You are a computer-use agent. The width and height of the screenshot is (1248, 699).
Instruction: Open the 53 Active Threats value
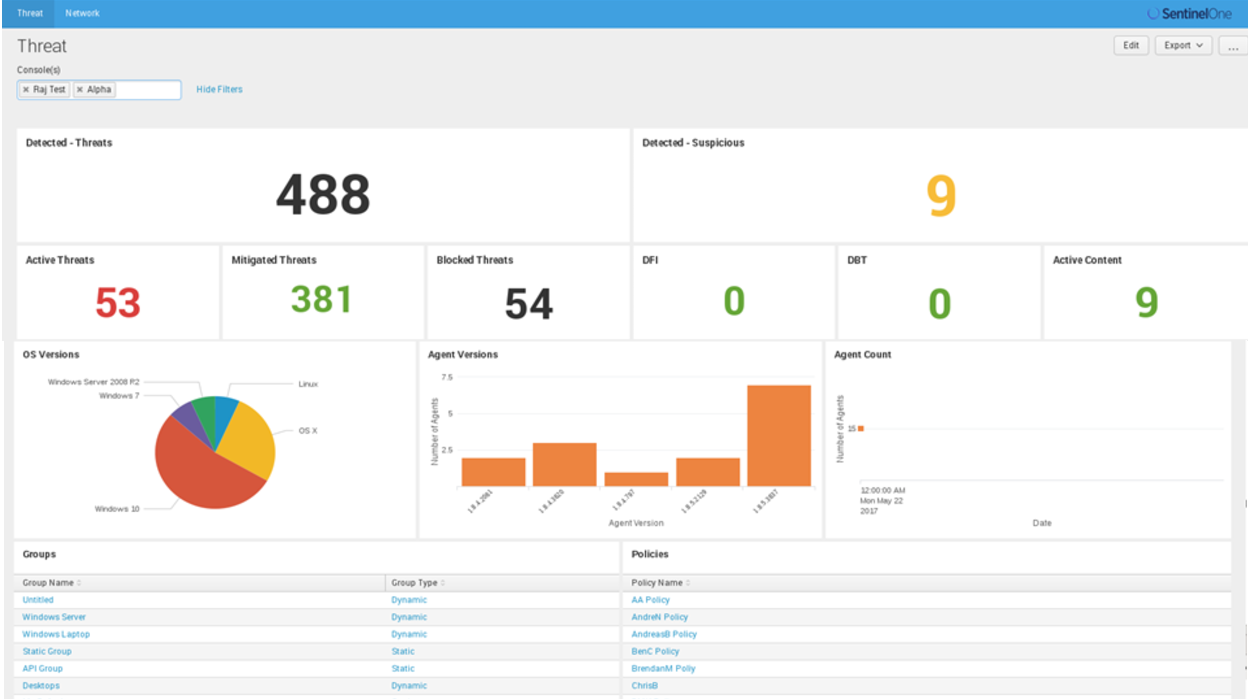(118, 303)
